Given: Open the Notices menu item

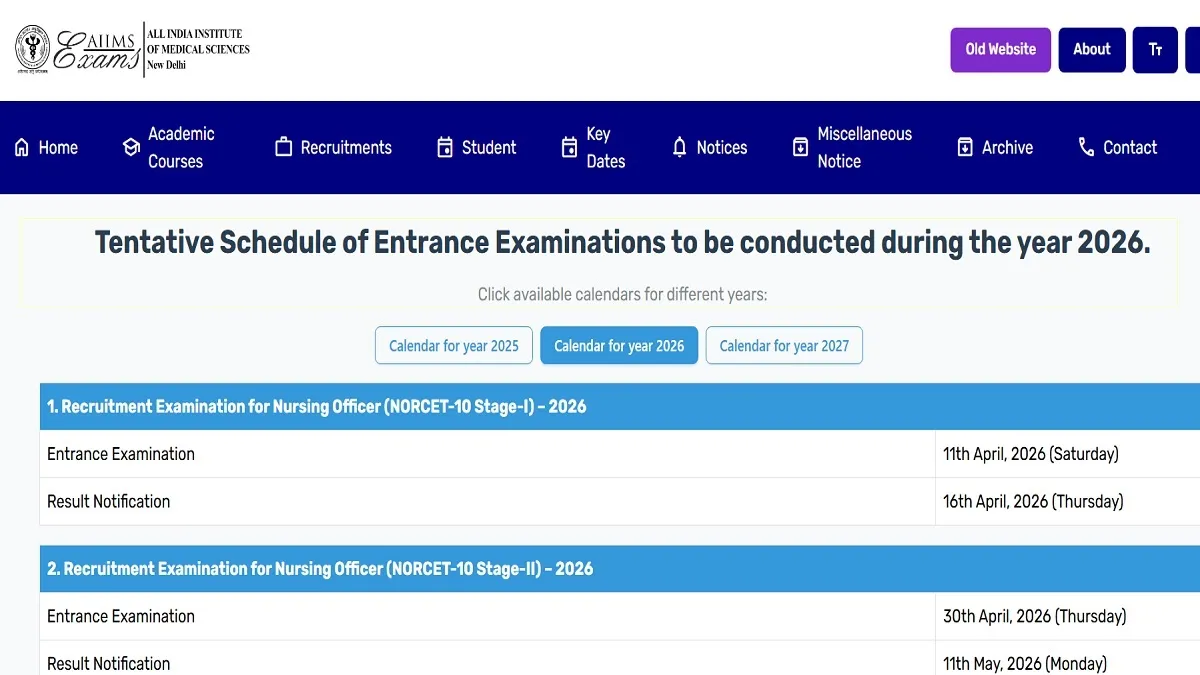Looking at the screenshot, I should [721, 148].
